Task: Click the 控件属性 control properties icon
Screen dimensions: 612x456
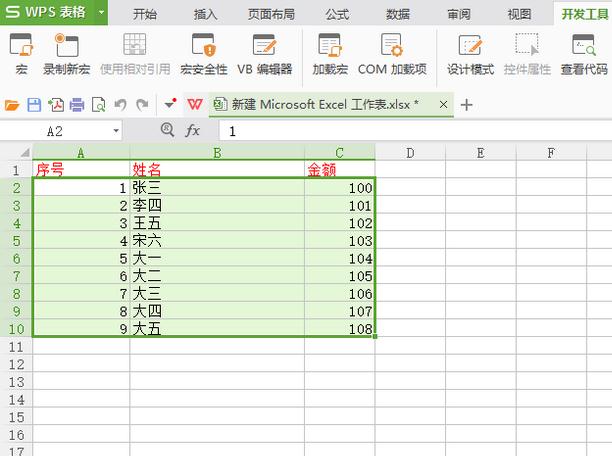Action: click(x=527, y=45)
